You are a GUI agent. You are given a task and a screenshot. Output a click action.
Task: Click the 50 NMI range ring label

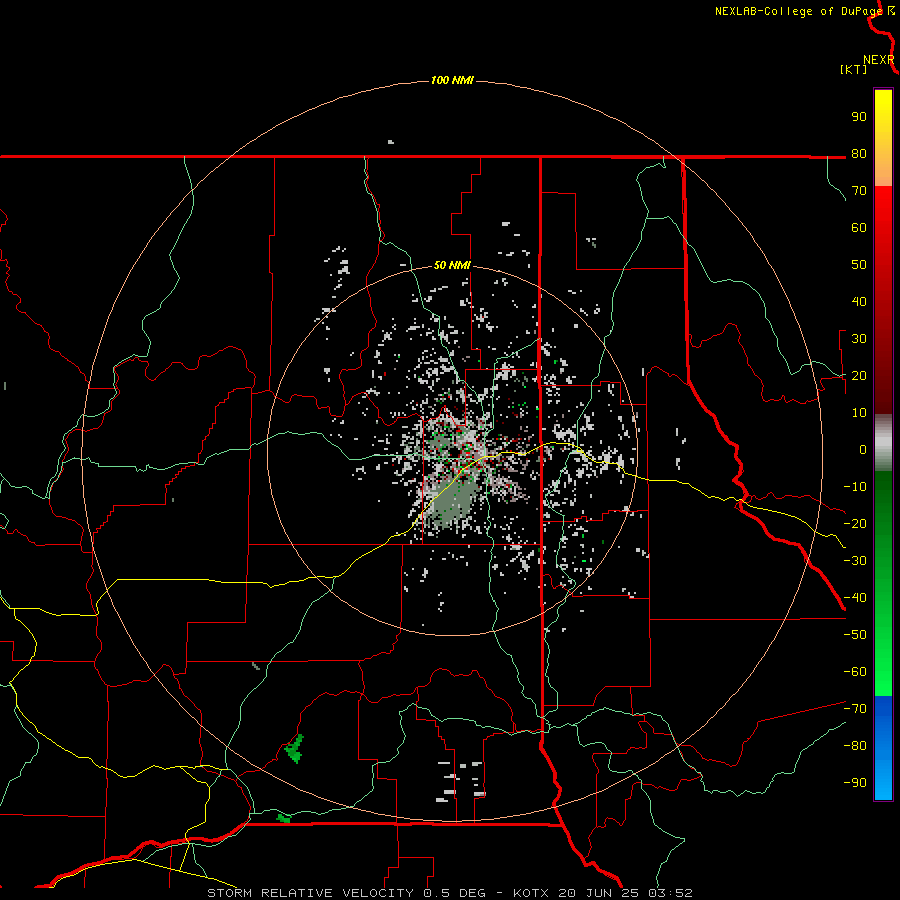[452, 265]
